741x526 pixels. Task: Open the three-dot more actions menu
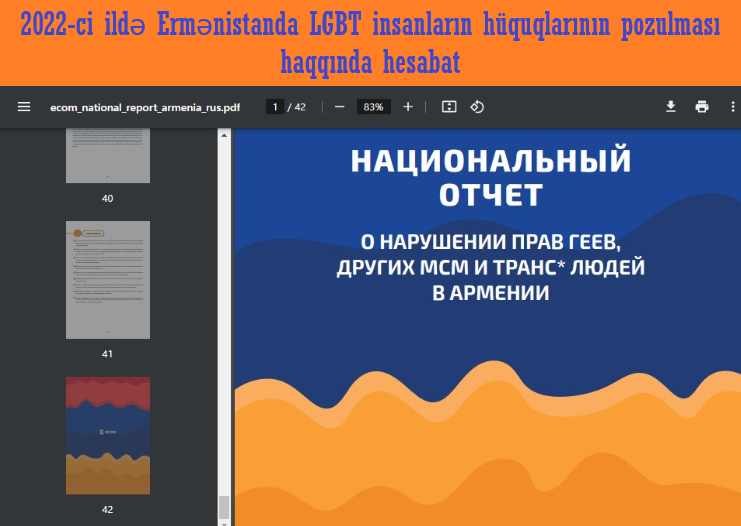click(732, 107)
